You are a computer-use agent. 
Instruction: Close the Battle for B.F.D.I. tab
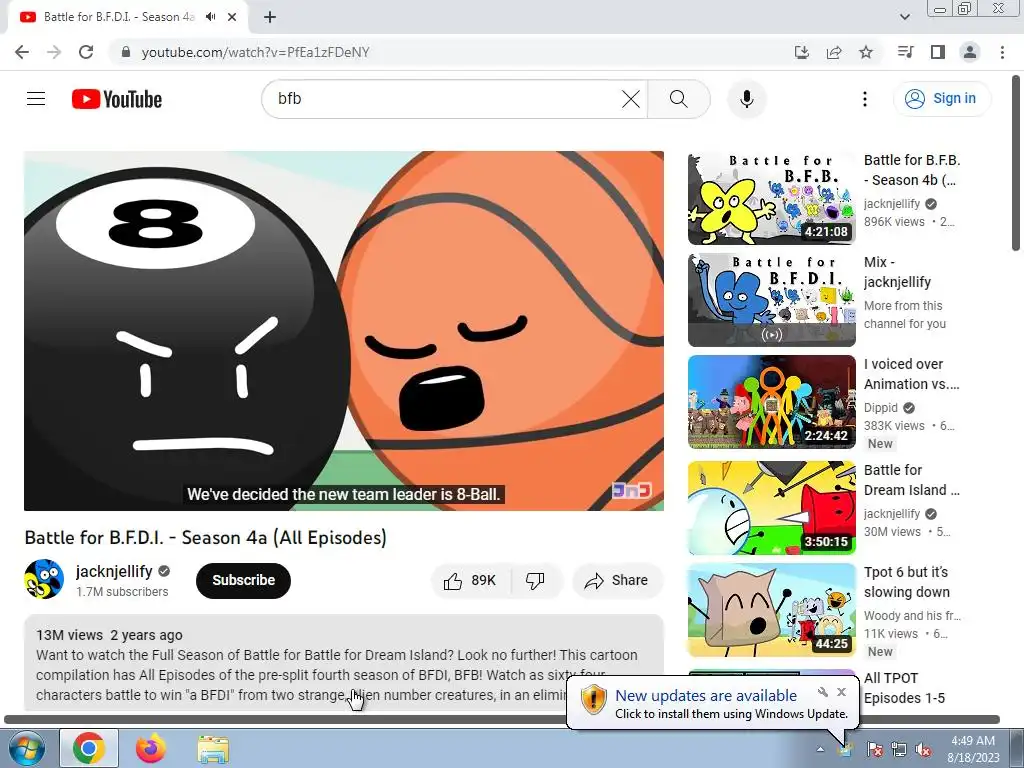(x=232, y=17)
